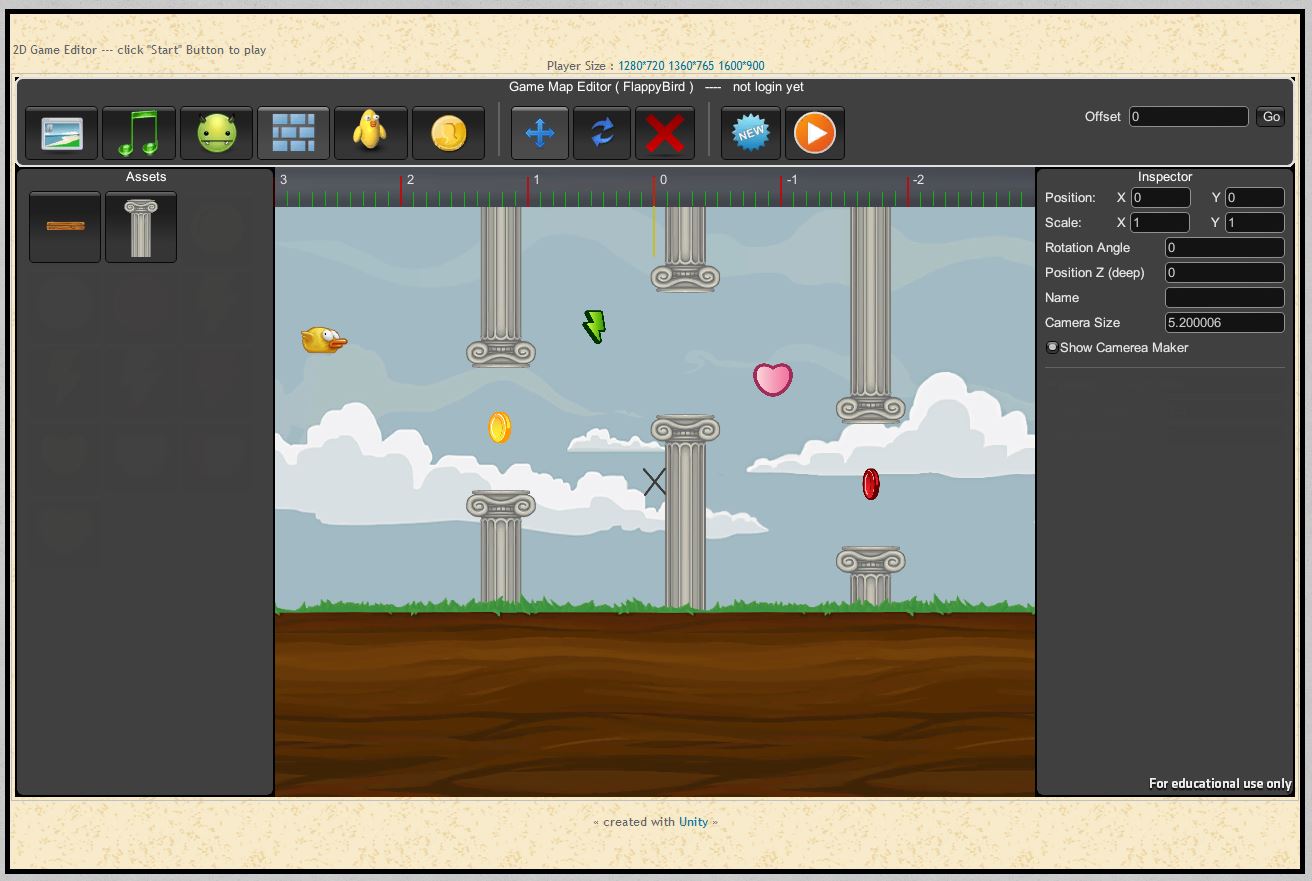Pick the yellow bird player icon
The height and width of the screenshot is (881, 1312).
(371, 133)
